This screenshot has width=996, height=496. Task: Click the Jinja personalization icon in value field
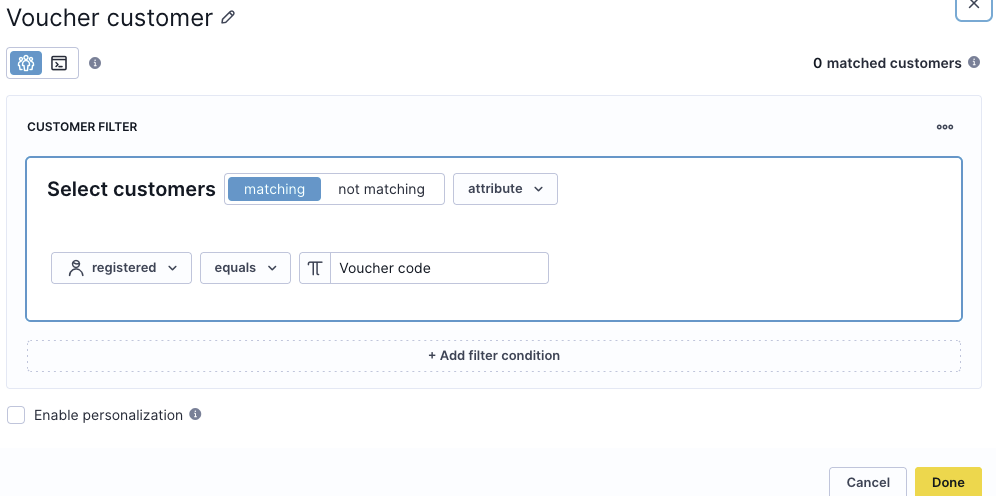pyautogui.click(x=314, y=268)
